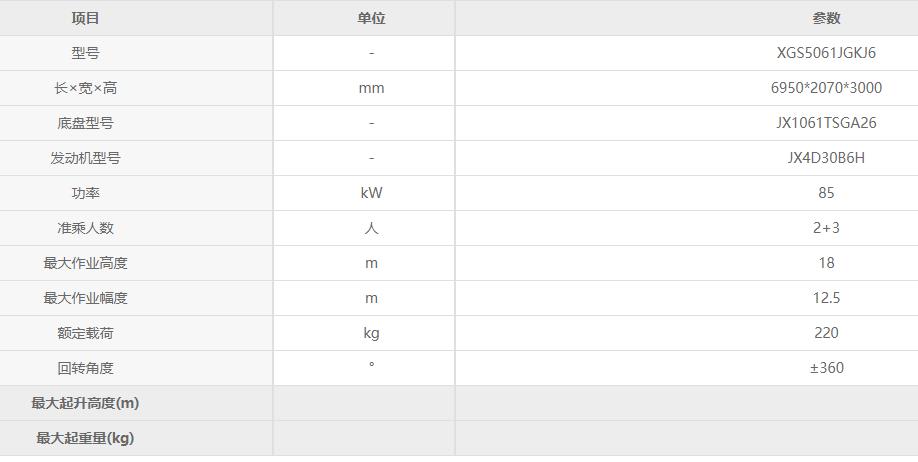Click the 最大起重量(kg) row

click(86, 438)
